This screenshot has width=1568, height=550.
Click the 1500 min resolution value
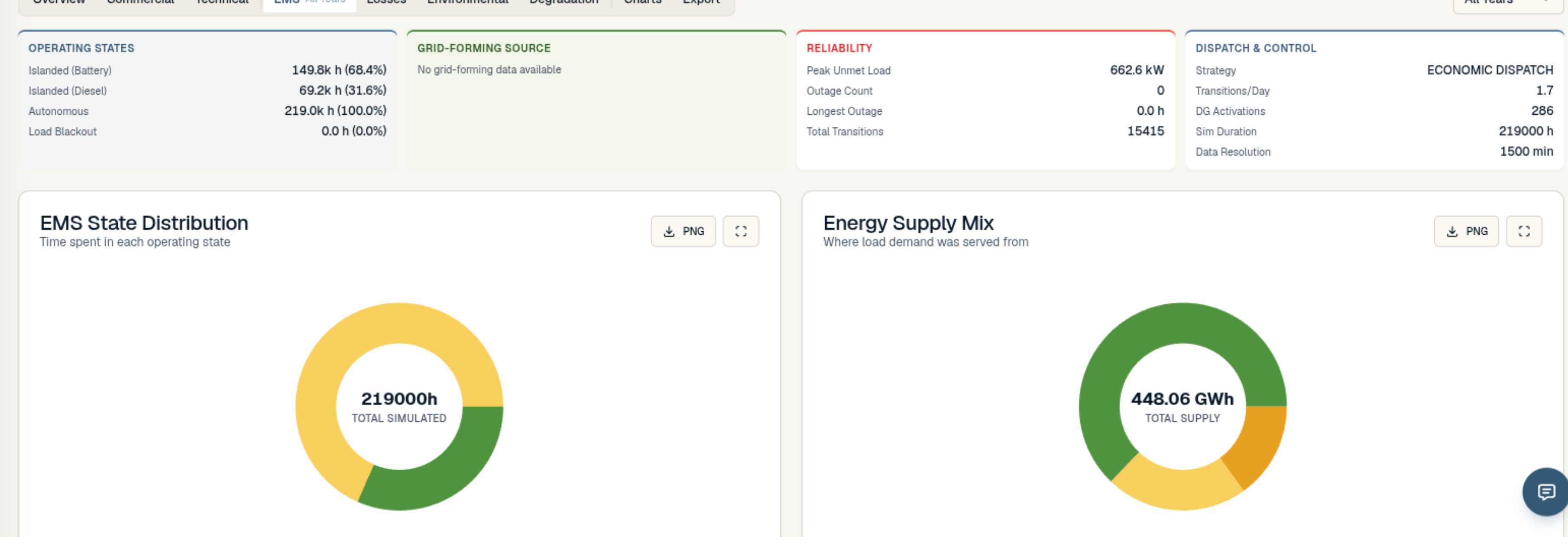1526,152
